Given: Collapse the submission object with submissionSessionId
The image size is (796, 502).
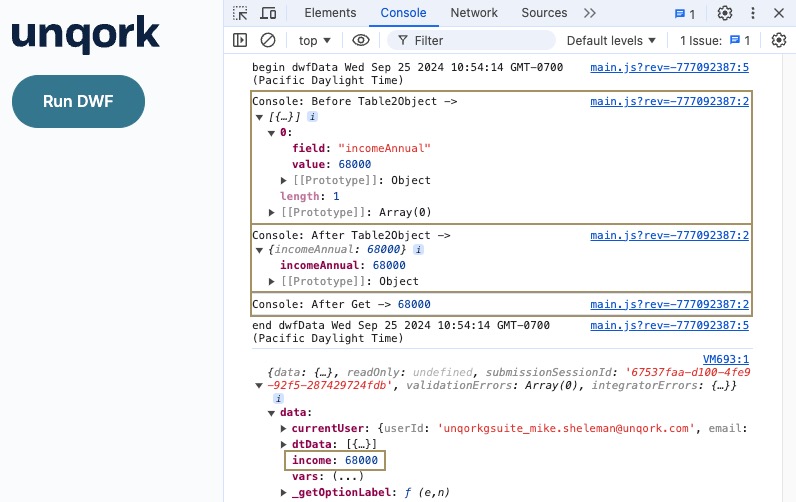Looking at the screenshot, I should [259, 386].
